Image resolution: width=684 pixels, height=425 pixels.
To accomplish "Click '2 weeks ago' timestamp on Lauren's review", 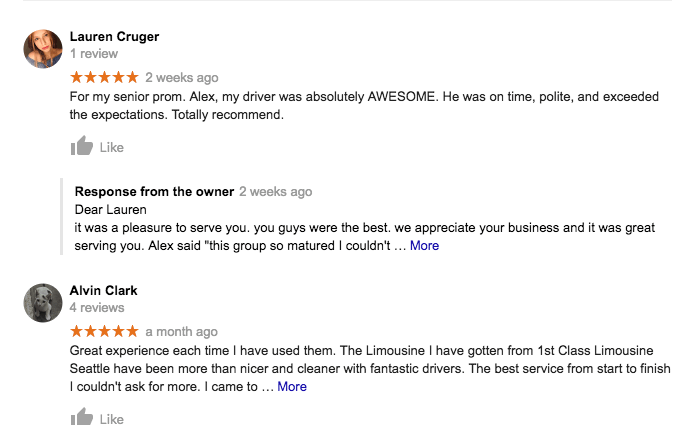I will (x=182, y=77).
